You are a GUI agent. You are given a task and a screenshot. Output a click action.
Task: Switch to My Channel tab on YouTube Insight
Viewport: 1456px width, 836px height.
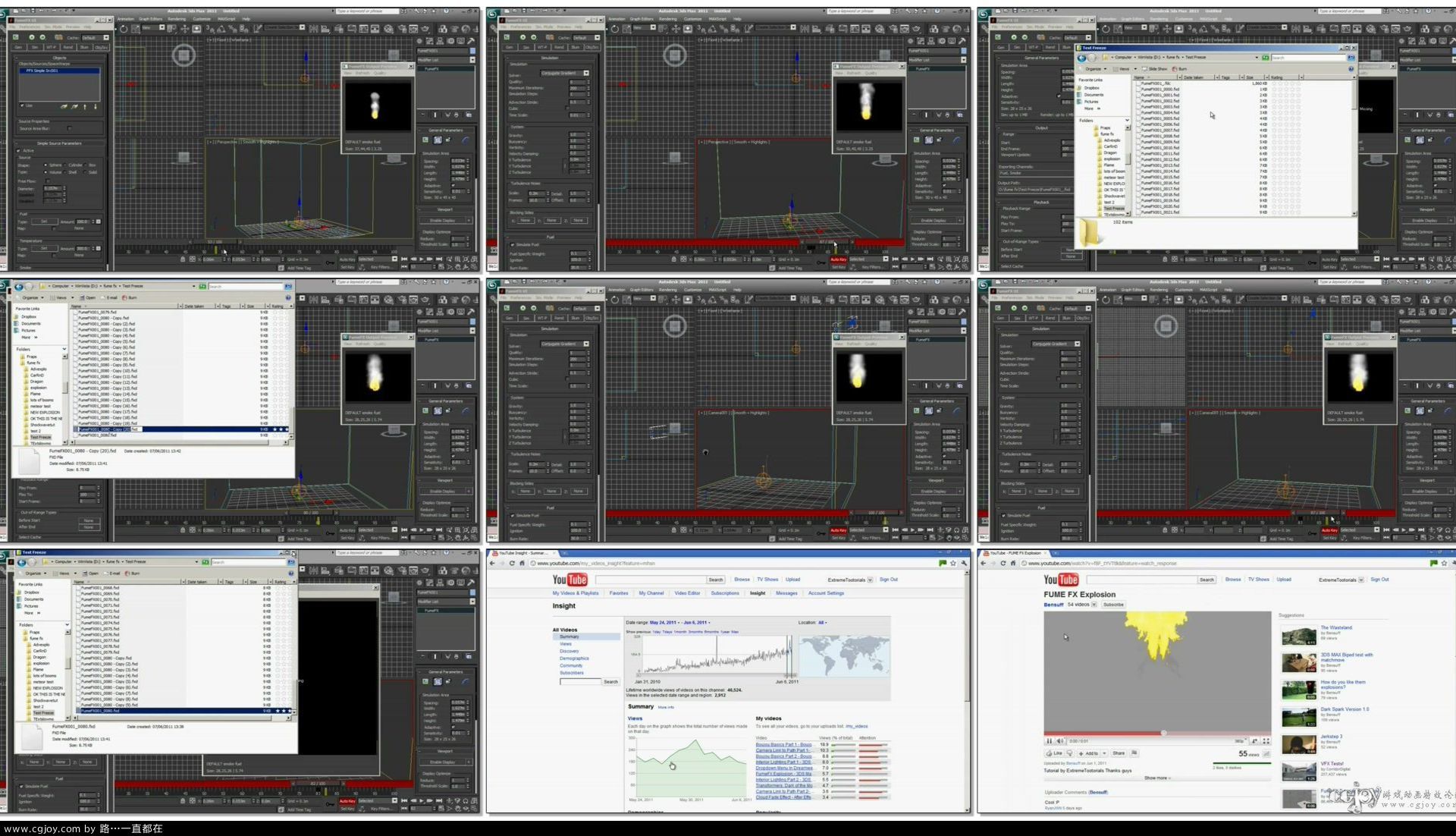[x=651, y=593]
